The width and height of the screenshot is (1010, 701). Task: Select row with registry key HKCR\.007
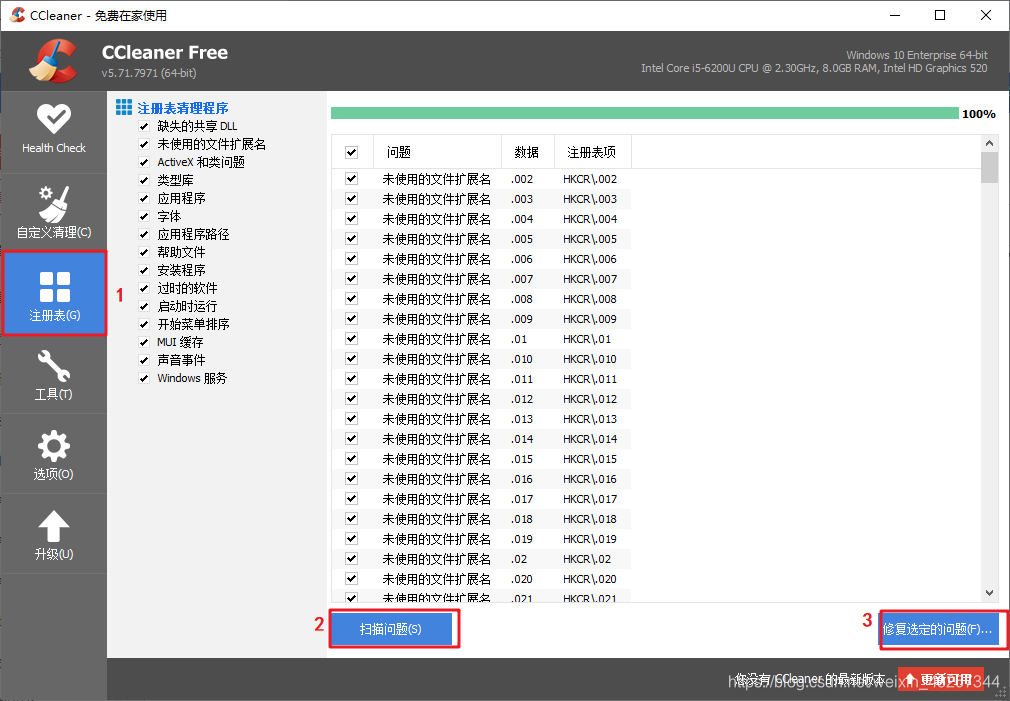481,278
